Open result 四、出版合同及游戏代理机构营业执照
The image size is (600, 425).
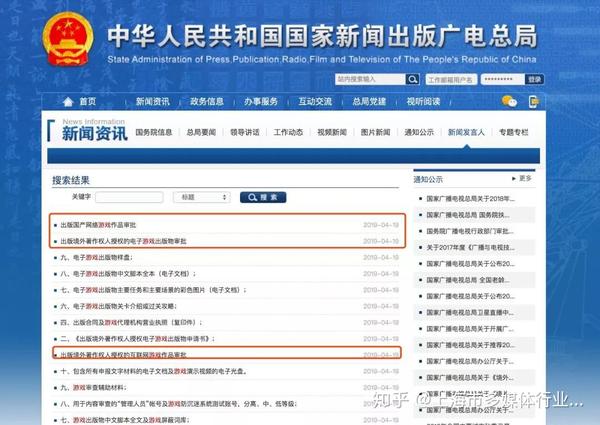(131, 322)
